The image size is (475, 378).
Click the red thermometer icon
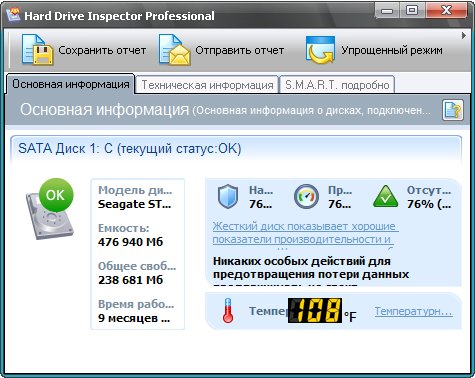pos(228,310)
